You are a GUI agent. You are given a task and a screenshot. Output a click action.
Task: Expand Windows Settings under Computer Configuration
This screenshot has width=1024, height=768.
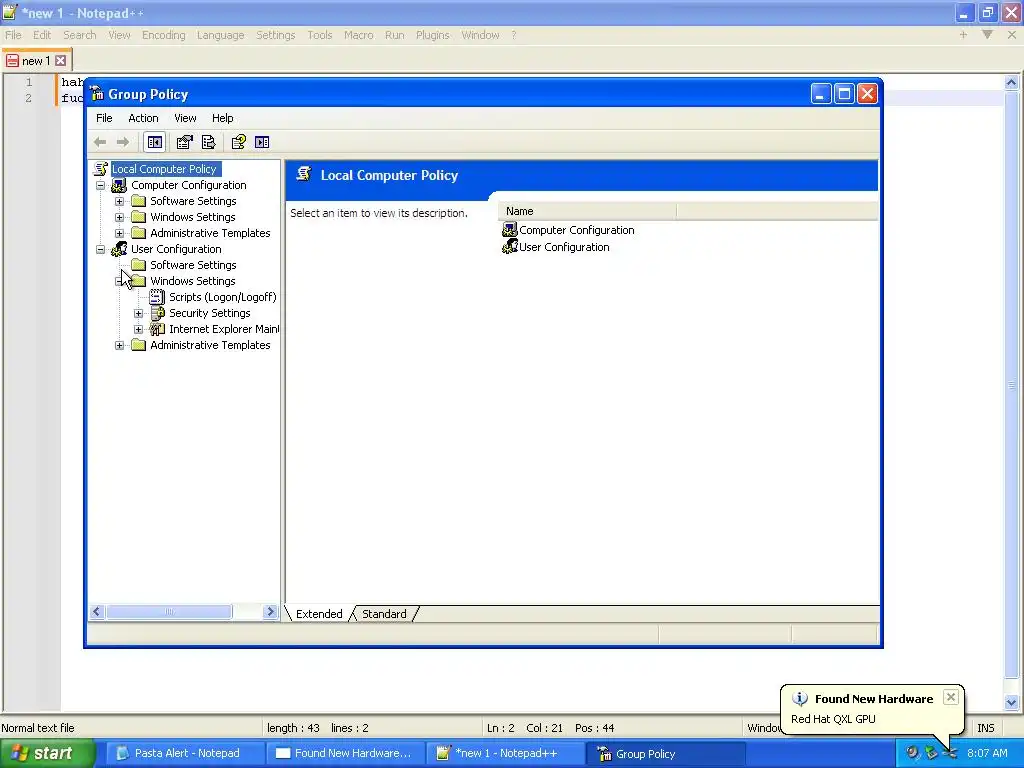point(120,217)
